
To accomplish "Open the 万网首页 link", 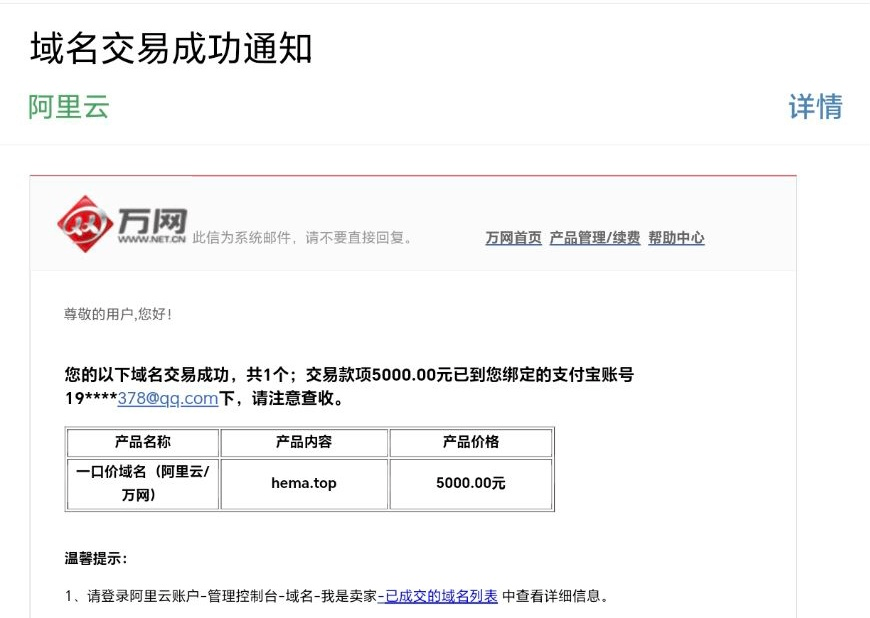I will point(513,238).
